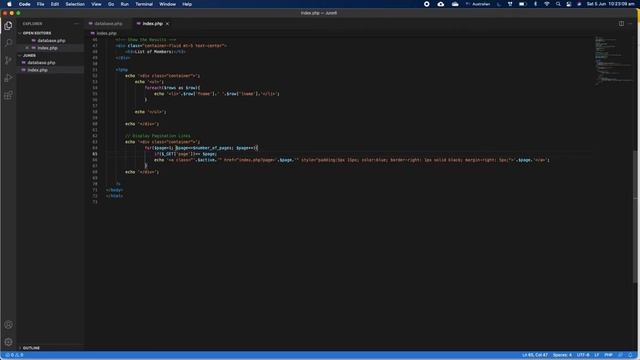The width and height of the screenshot is (640, 360).
Task: Click the code minimap preview
Action: click(613, 61)
